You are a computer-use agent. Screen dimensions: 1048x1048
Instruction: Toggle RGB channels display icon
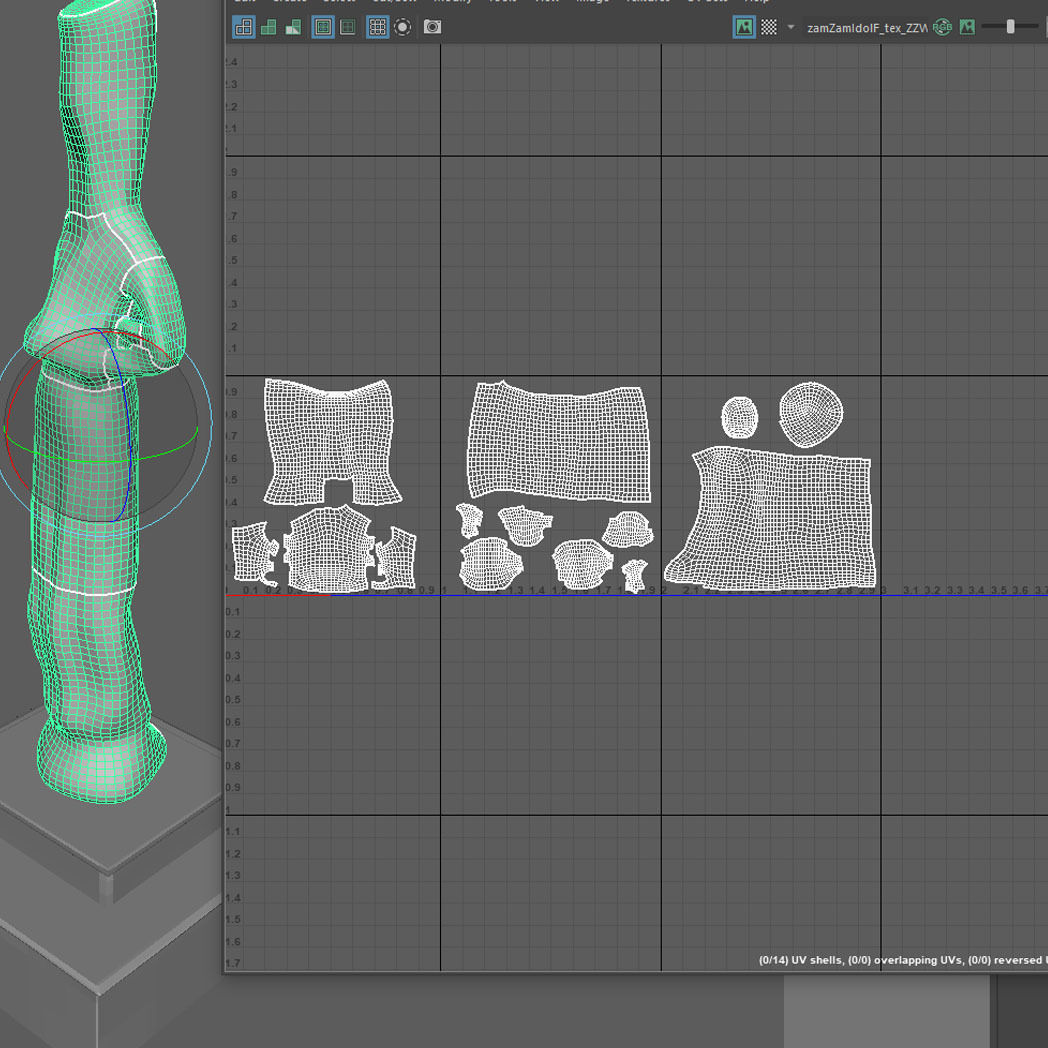pos(942,27)
